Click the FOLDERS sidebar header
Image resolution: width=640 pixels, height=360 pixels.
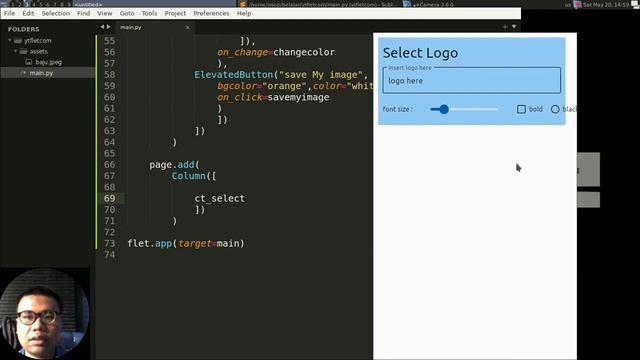tap(24, 29)
